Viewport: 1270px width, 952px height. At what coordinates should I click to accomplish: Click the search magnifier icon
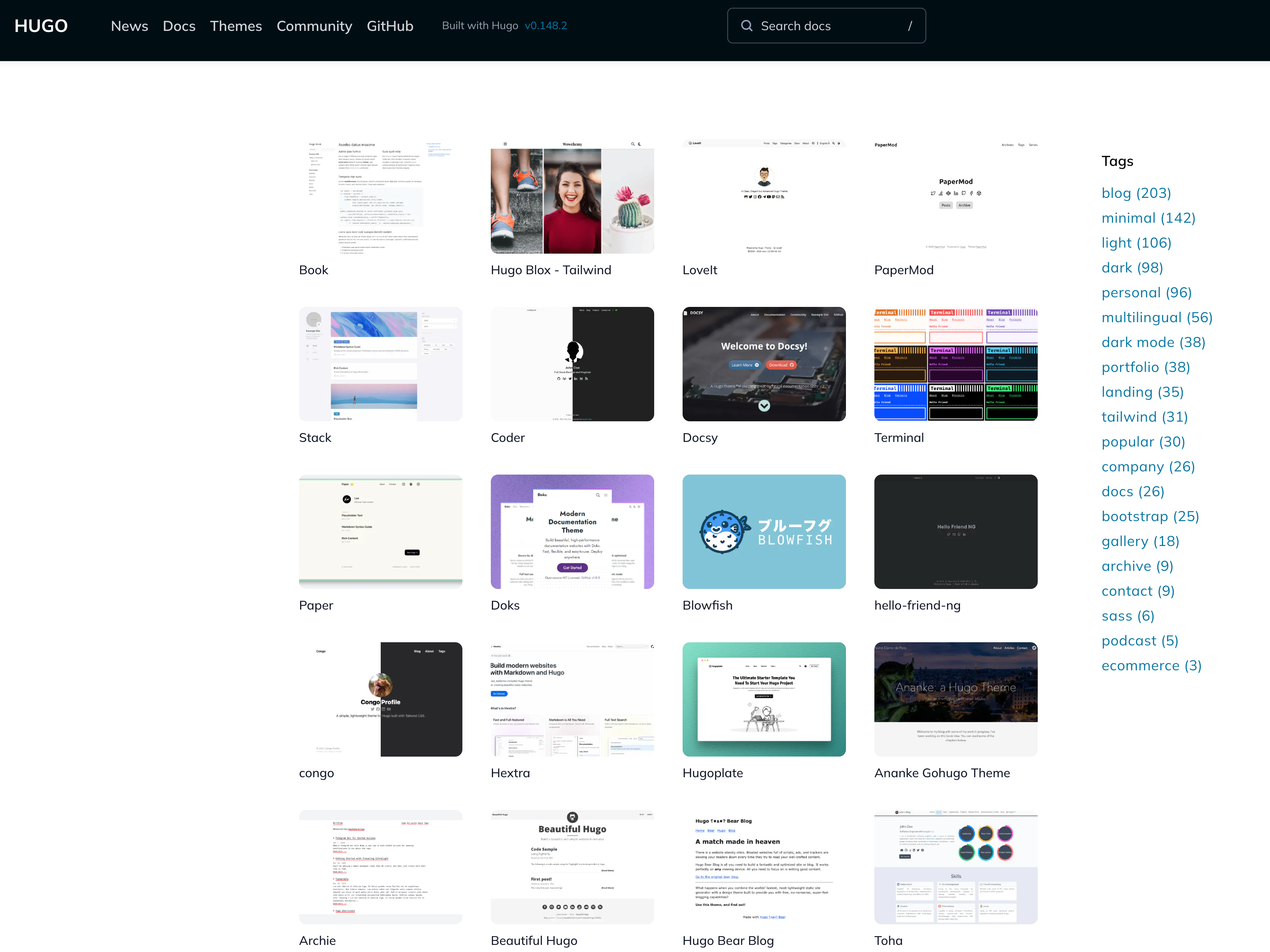pyautogui.click(x=747, y=25)
